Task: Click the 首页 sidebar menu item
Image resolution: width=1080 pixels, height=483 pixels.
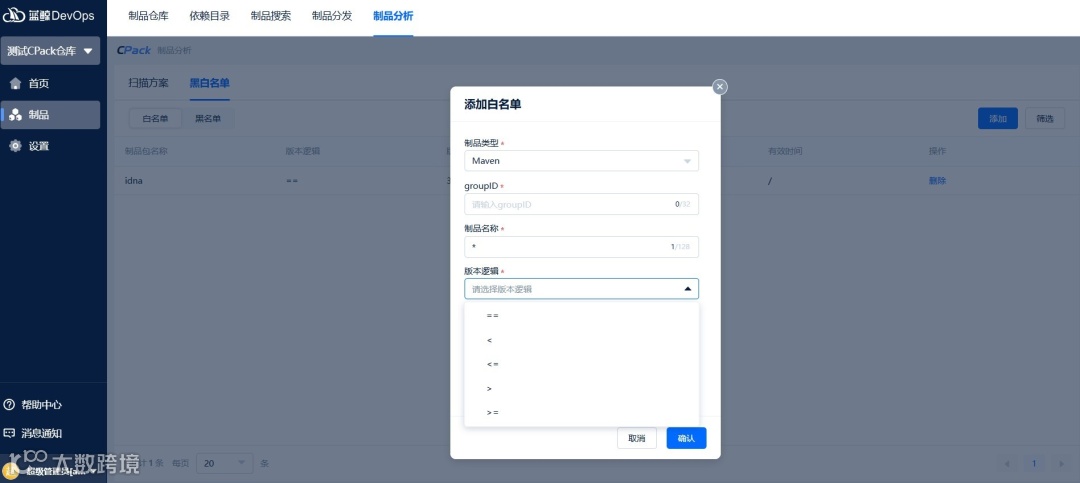Action: tap(50, 83)
